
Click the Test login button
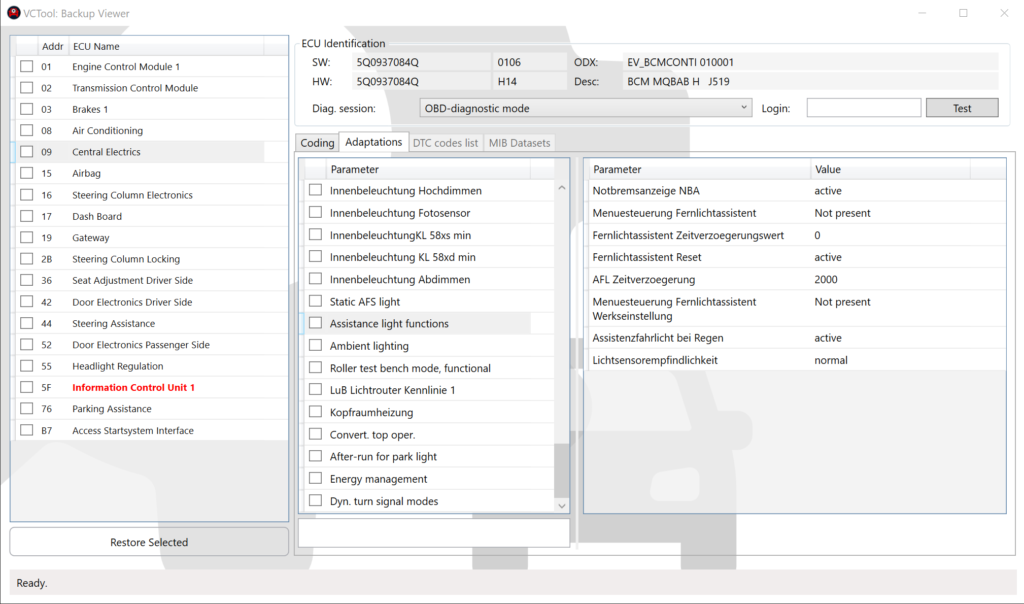(961, 108)
